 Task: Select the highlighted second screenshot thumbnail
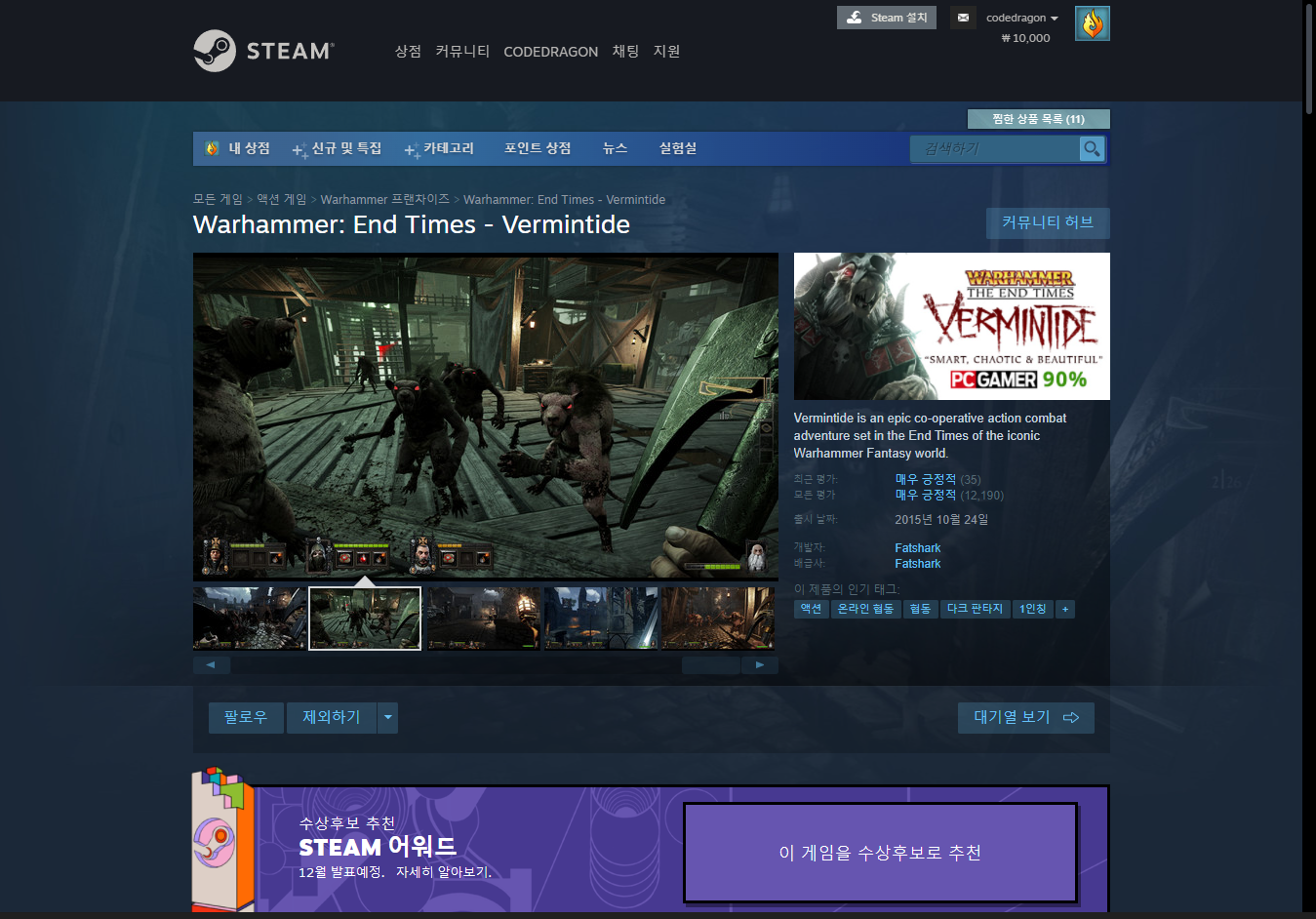[365, 619]
